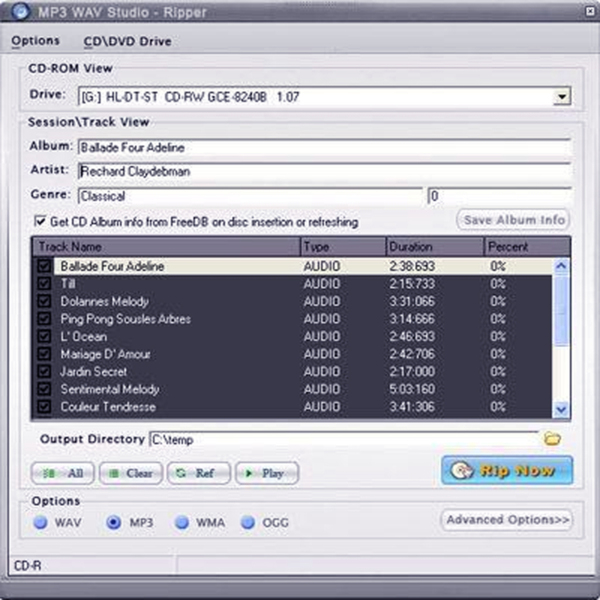Click the duration 2:17:000
This screenshot has width=600, height=600.
[x=412, y=372]
